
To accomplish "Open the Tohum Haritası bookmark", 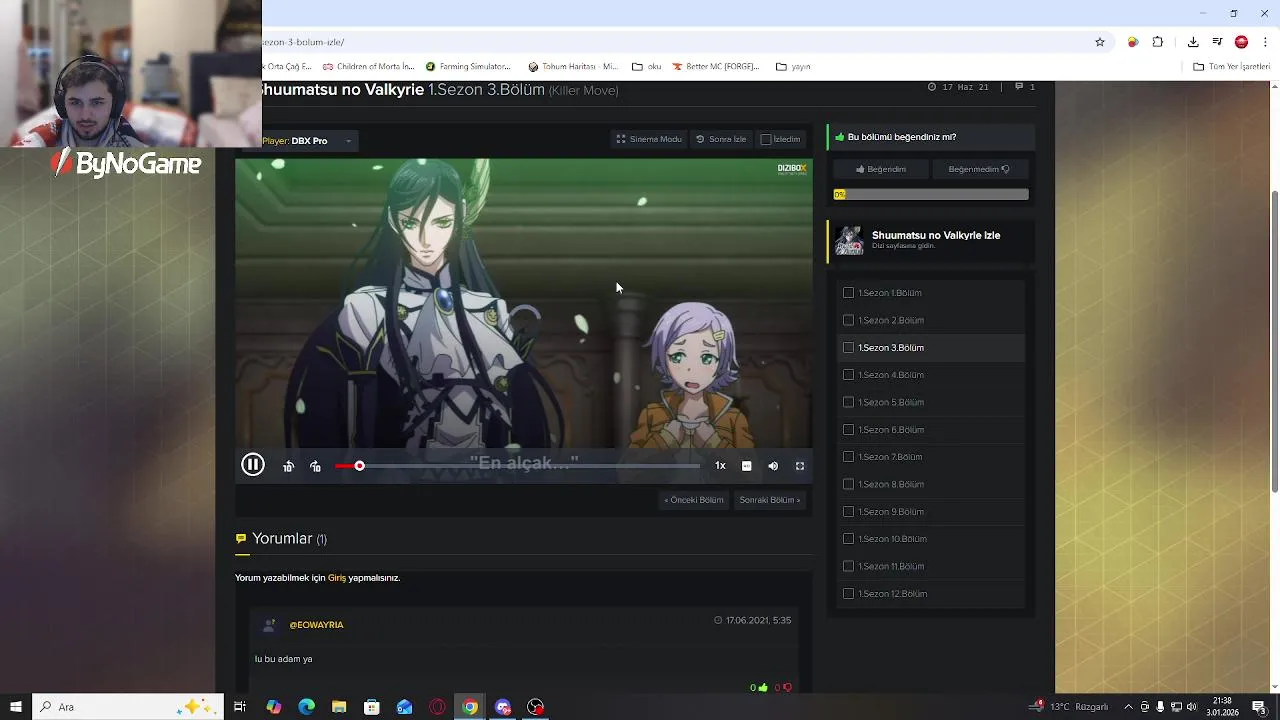I will pyautogui.click(x=573, y=67).
